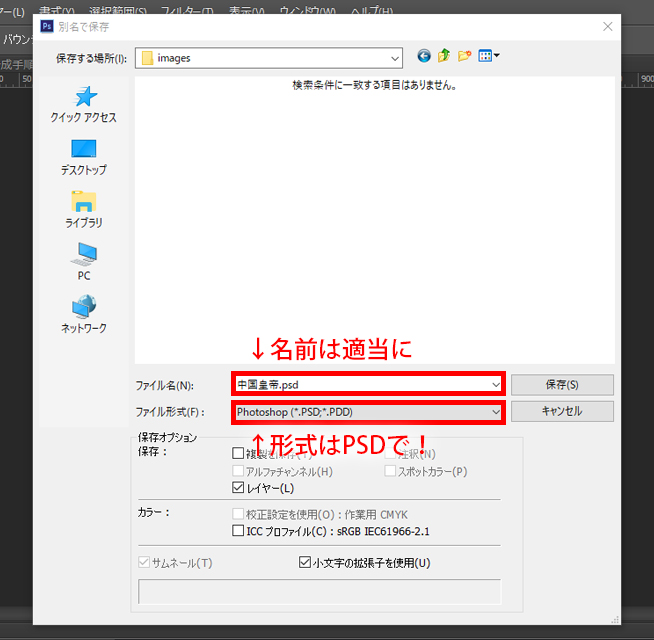
Task: Toggle 校正設定を使用(O) checkbox
Action: (238, 514)
